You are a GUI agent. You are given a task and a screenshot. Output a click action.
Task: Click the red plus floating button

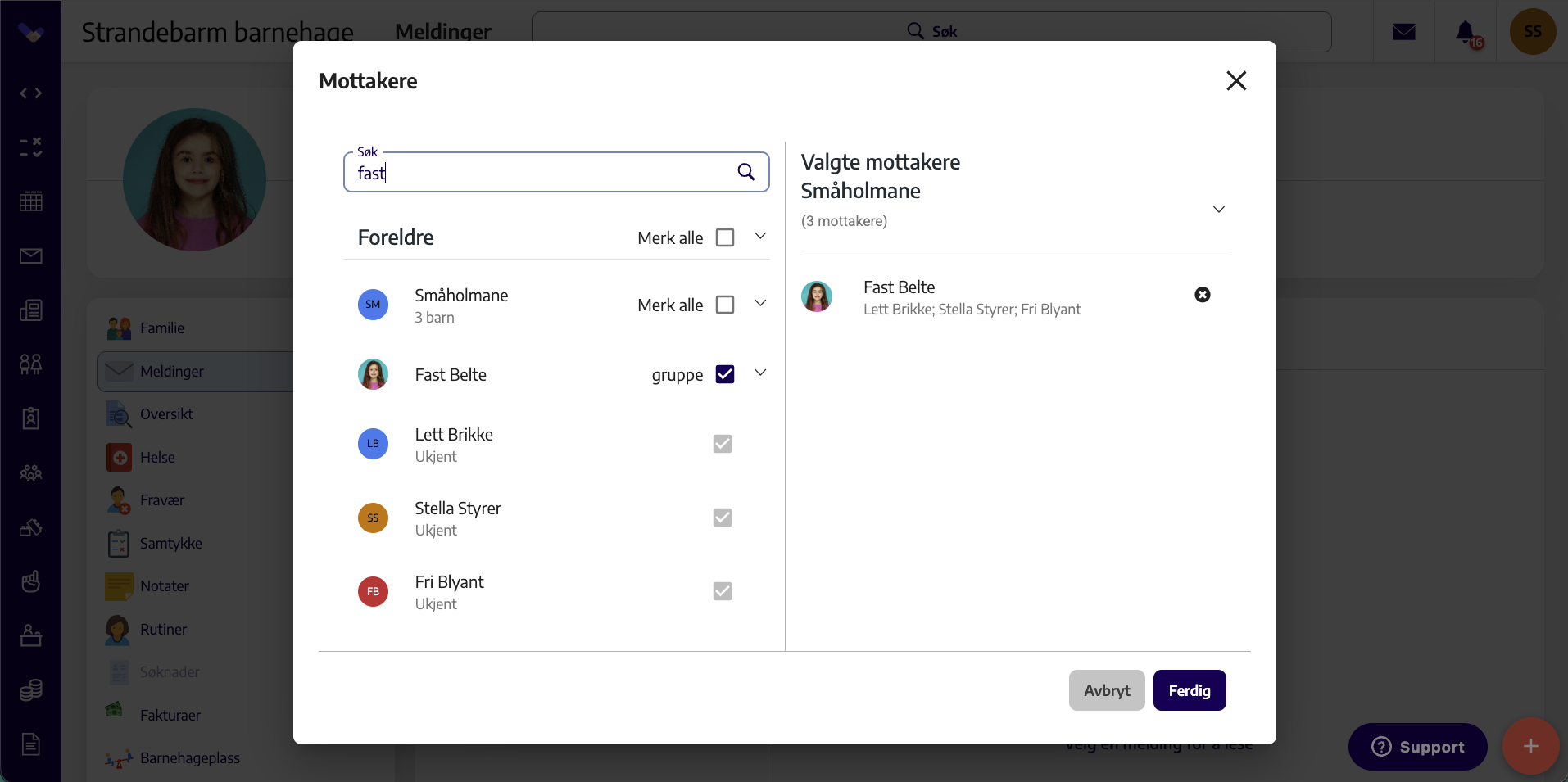click(x=1530, y=746)
